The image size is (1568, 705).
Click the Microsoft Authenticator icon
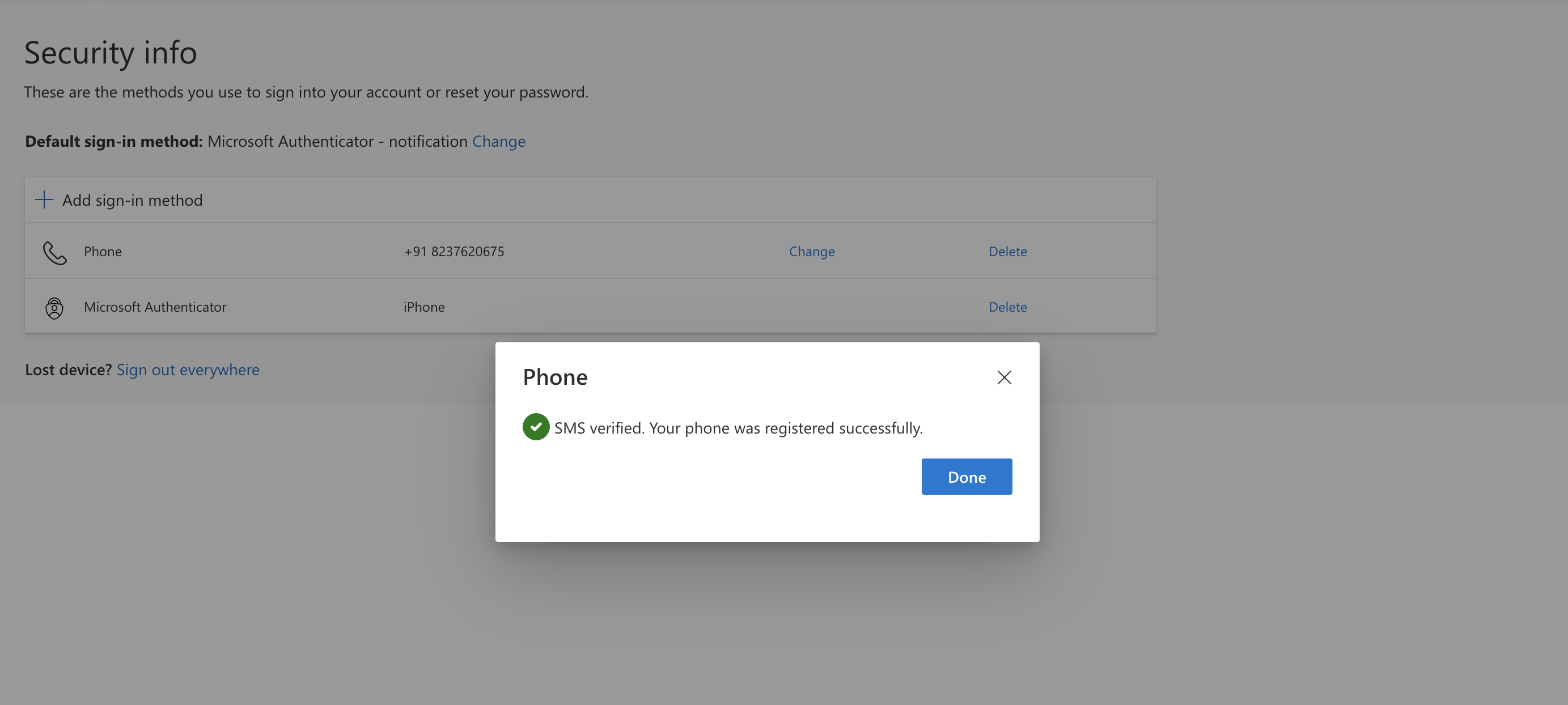(x=54, y=308)
